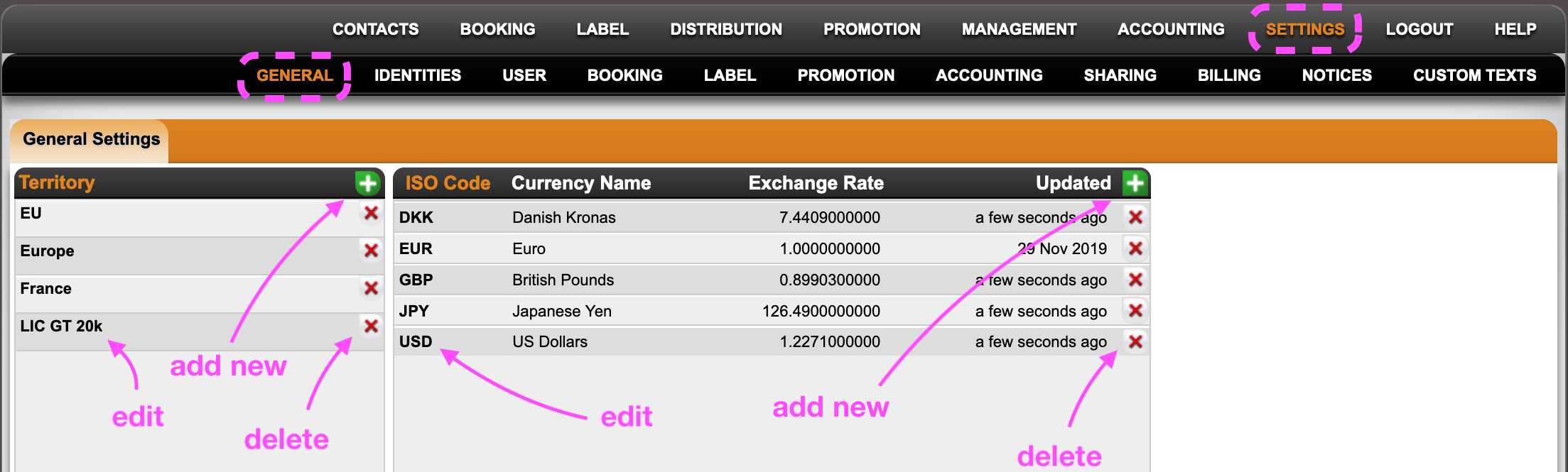Switch to the Custom Texts subtab
The height and width of the screenshot is (472, 1568).
[x=1475, y=75]
